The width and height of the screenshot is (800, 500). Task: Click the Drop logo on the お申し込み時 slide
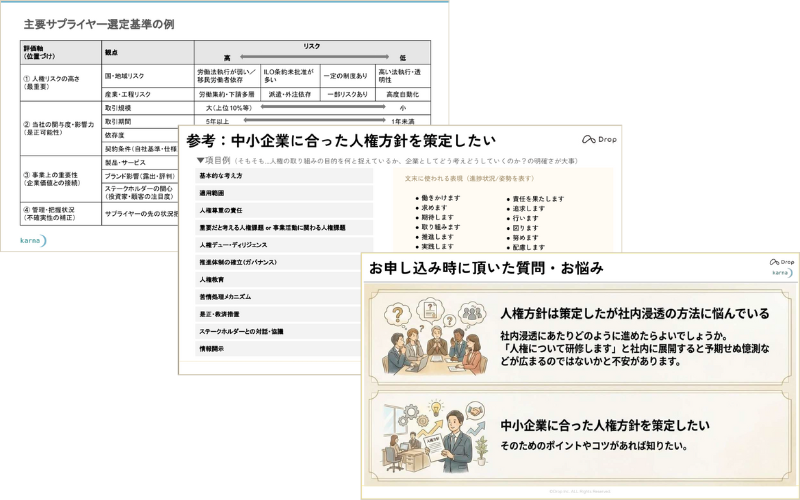tap(782, 262)
